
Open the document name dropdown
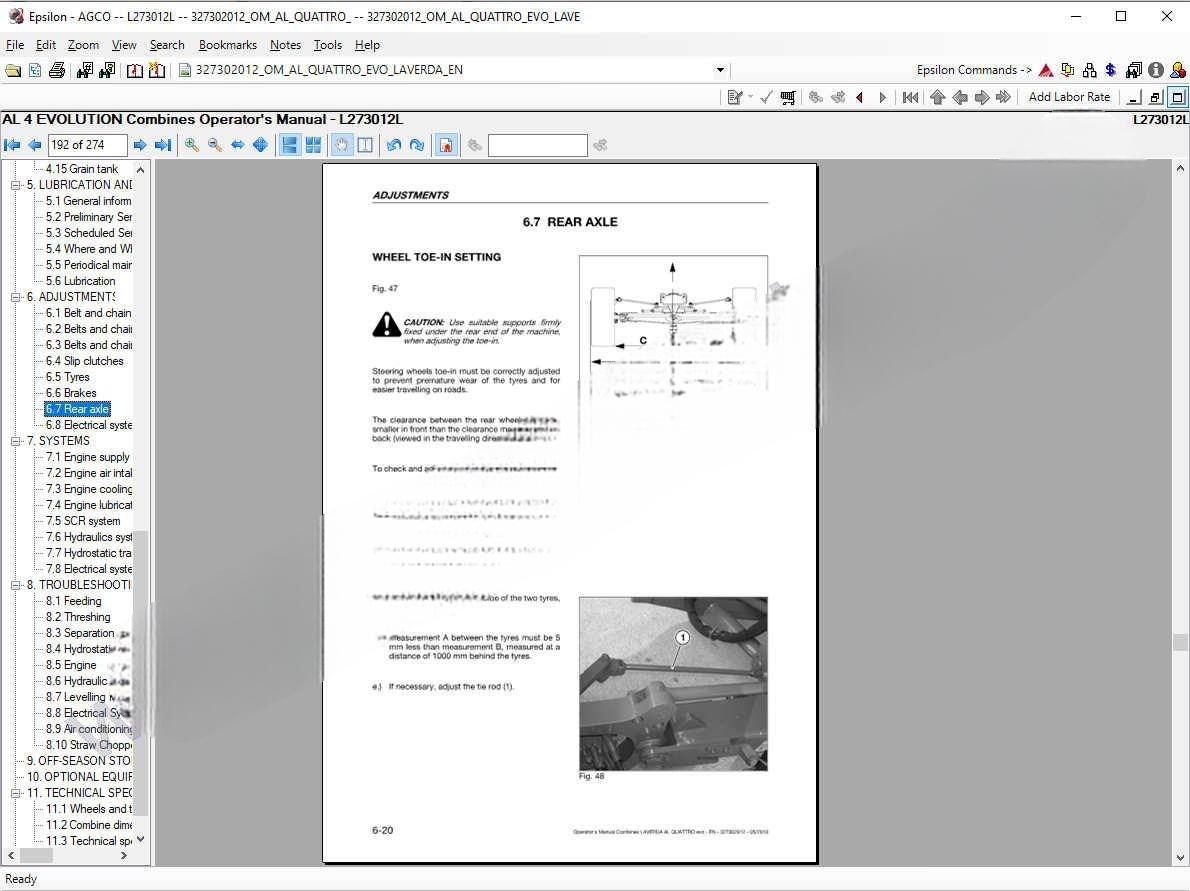(720, 70)
